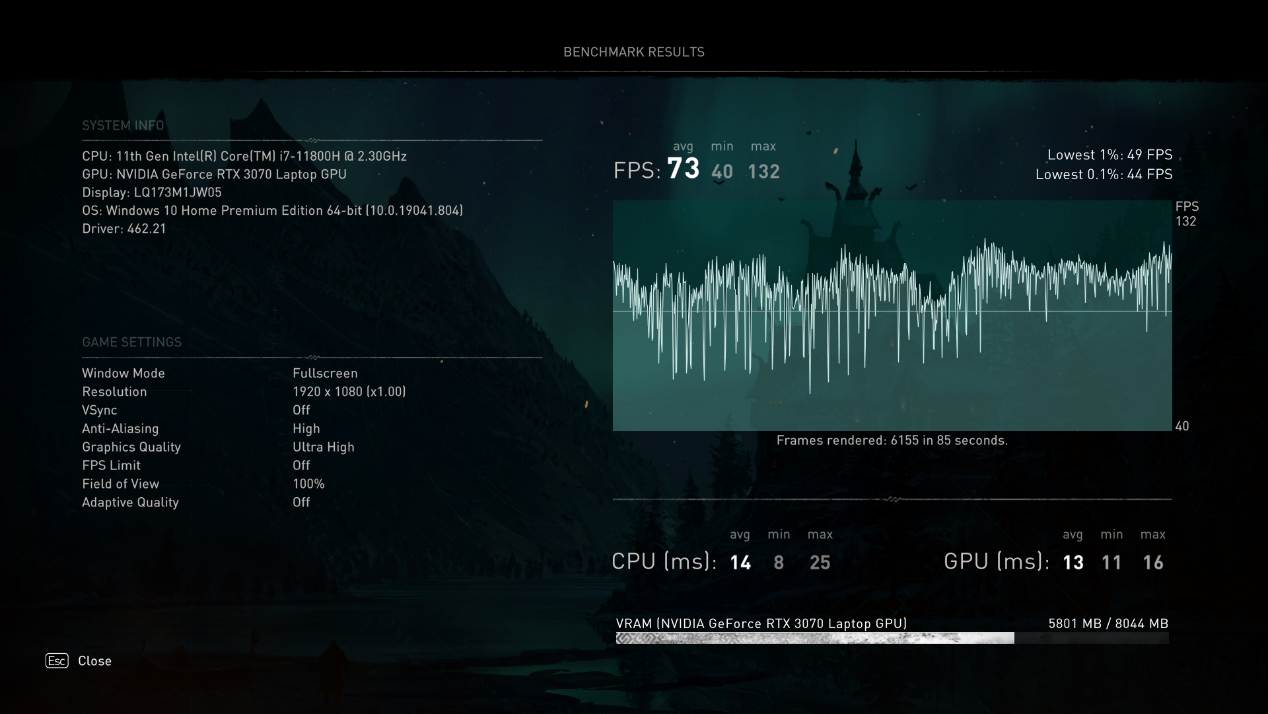Click the GPU (ms) label
This screenshot has width=1268, height=714.
click(x=997, y=562)
